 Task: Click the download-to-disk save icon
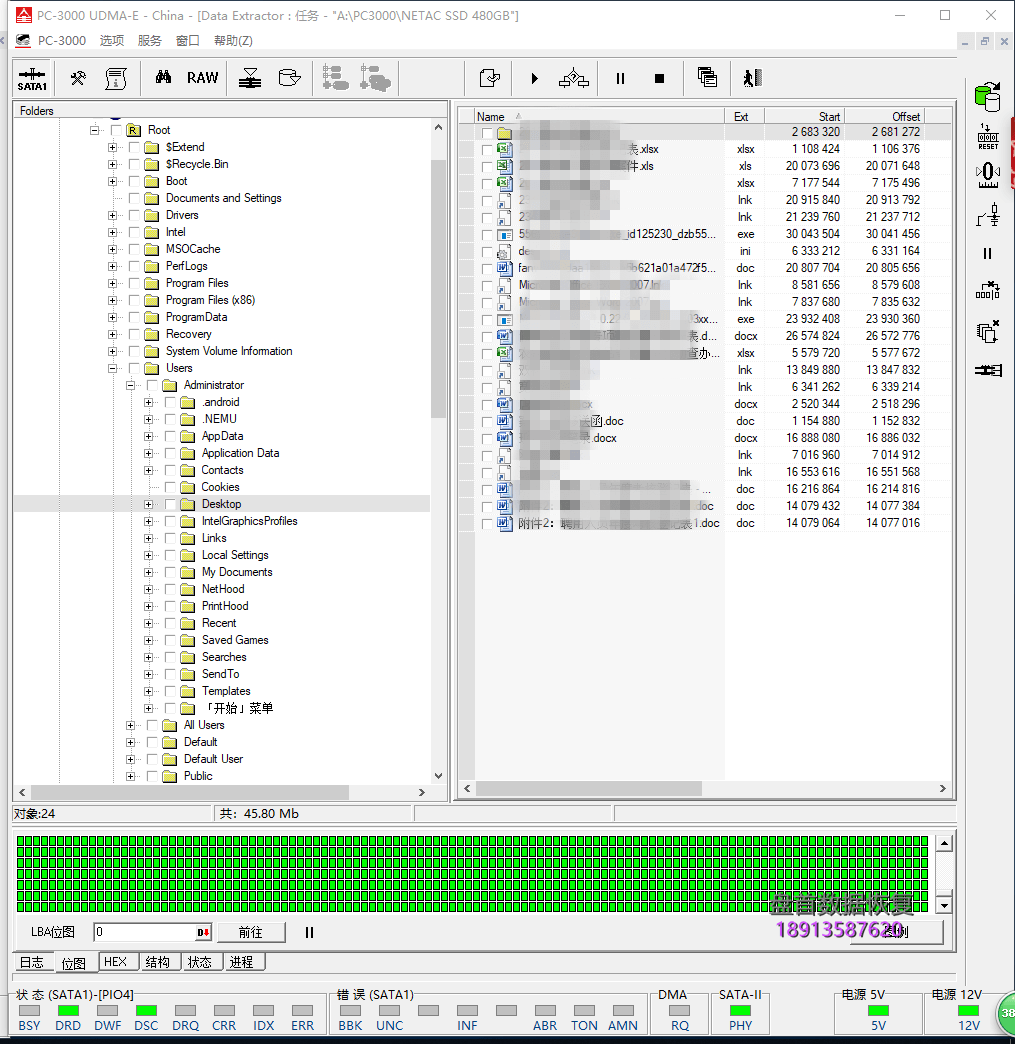pos(250,79)
